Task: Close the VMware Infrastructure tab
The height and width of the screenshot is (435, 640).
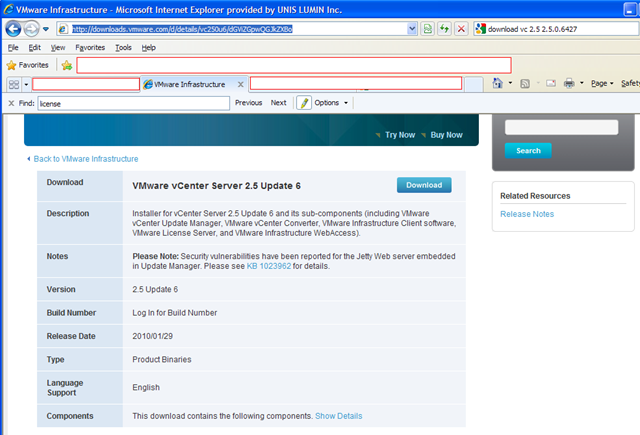Action: click(x=240, y=84)
